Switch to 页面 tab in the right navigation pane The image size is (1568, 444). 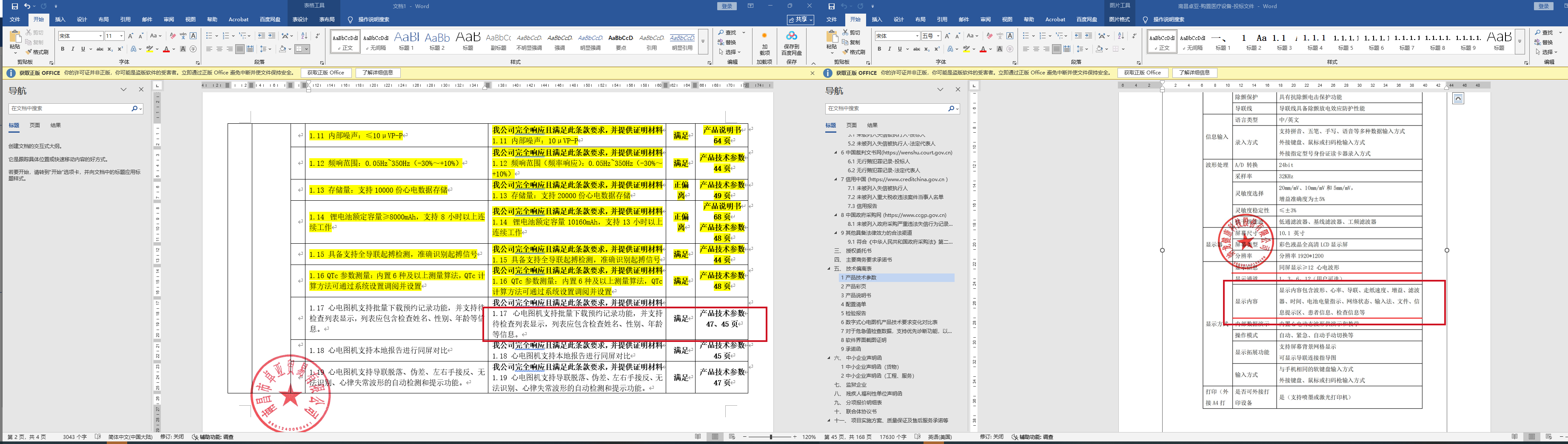[x=852, y=125]
